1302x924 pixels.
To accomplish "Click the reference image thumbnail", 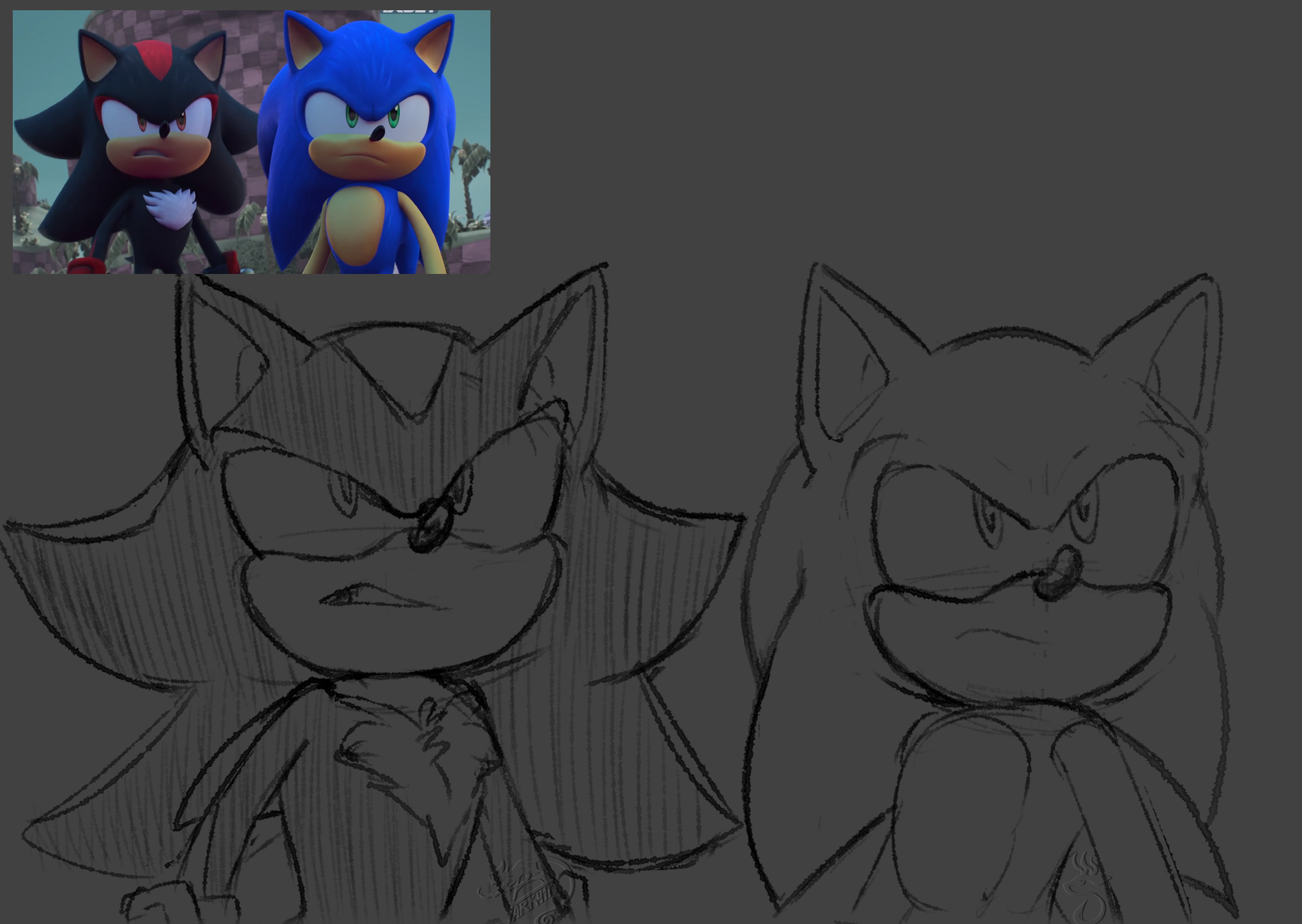I will pyautogui.click(x=251, y=142).
